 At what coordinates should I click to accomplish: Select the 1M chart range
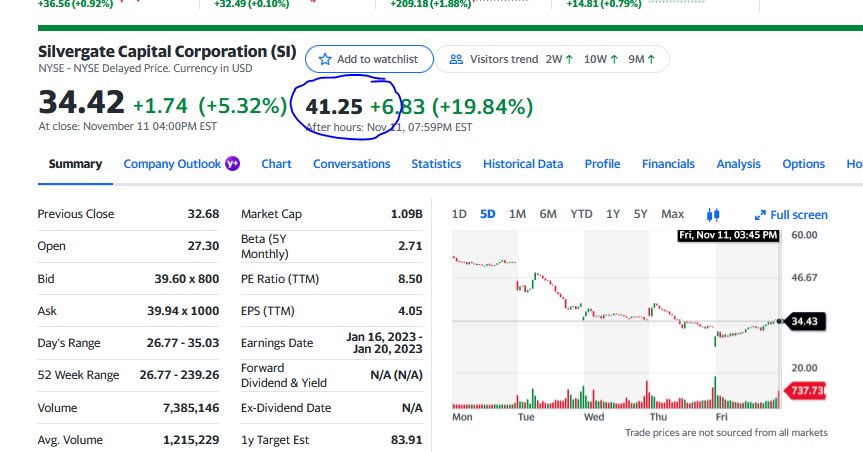tap(517, 214)
